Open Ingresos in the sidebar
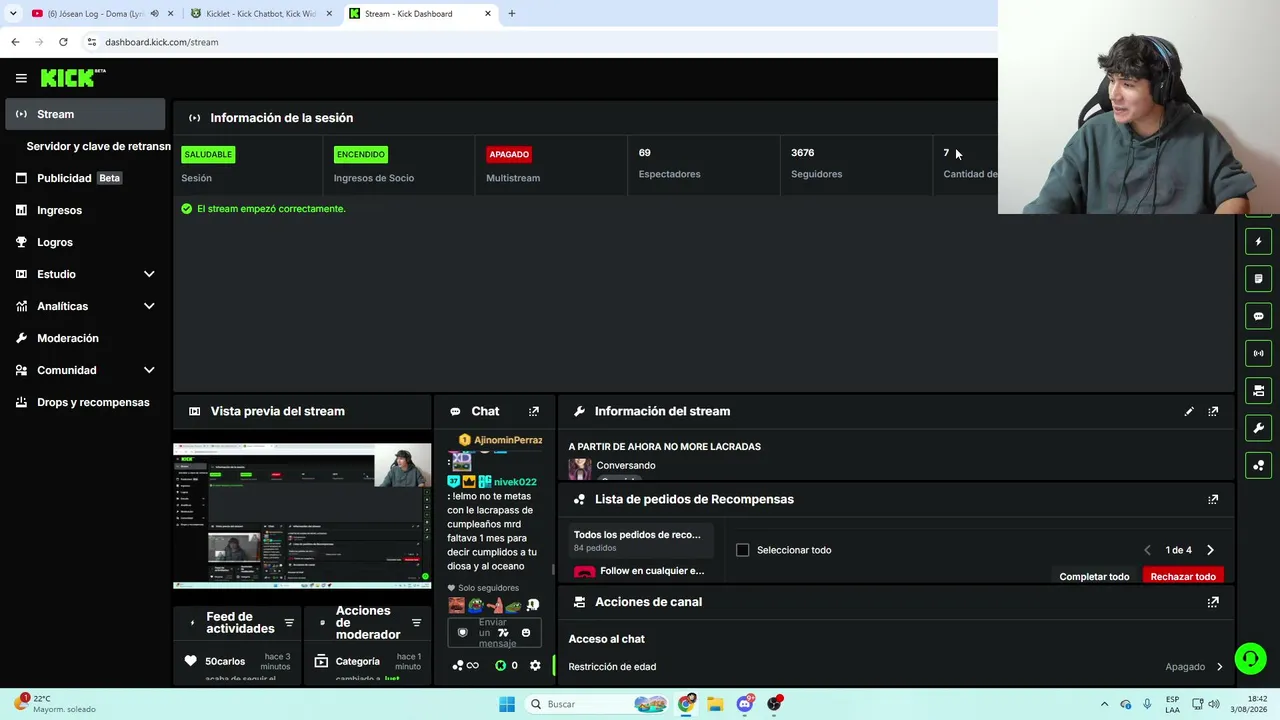This screenshot has height=720, width=1280. pos(85,210)
